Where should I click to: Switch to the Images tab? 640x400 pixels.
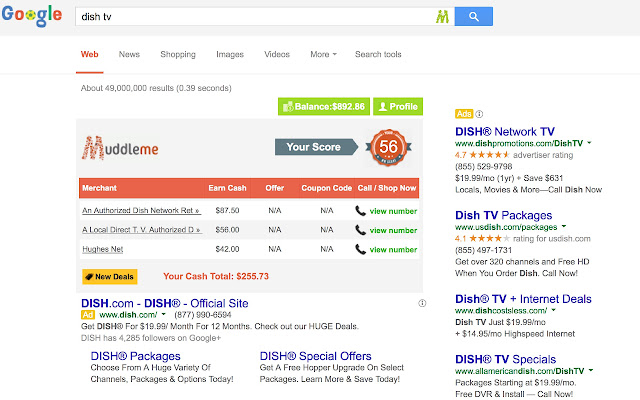coord(230,54)
